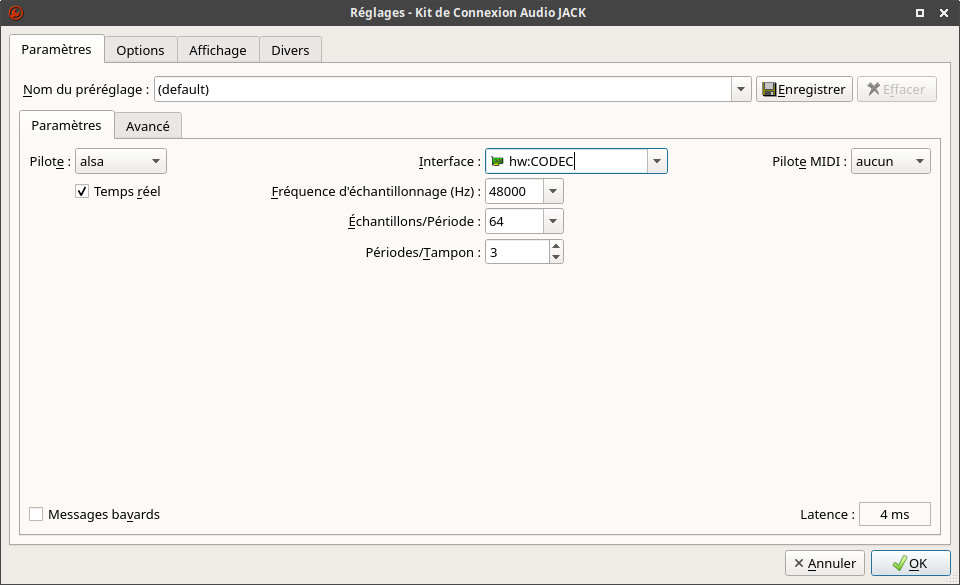Click the 64 samples per period field
The width and height of the screenshot is (960, 585).
(x=514, y=222)
